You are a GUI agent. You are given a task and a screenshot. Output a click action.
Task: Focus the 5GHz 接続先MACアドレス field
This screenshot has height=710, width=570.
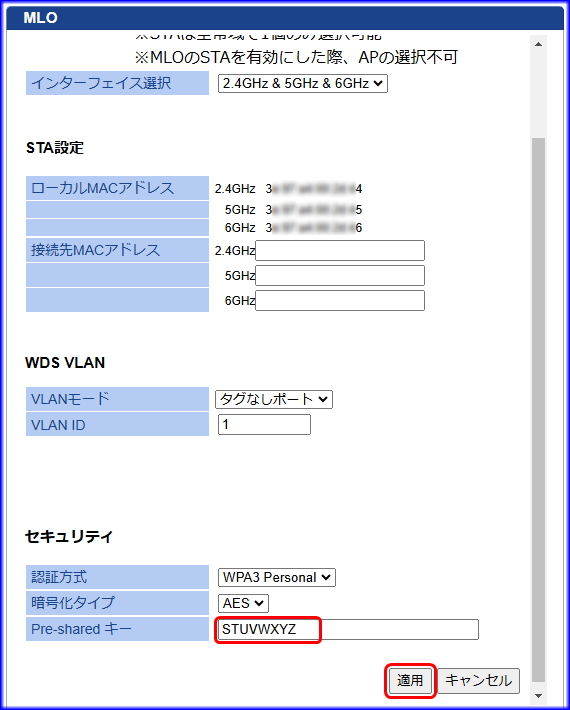(340, 275)
